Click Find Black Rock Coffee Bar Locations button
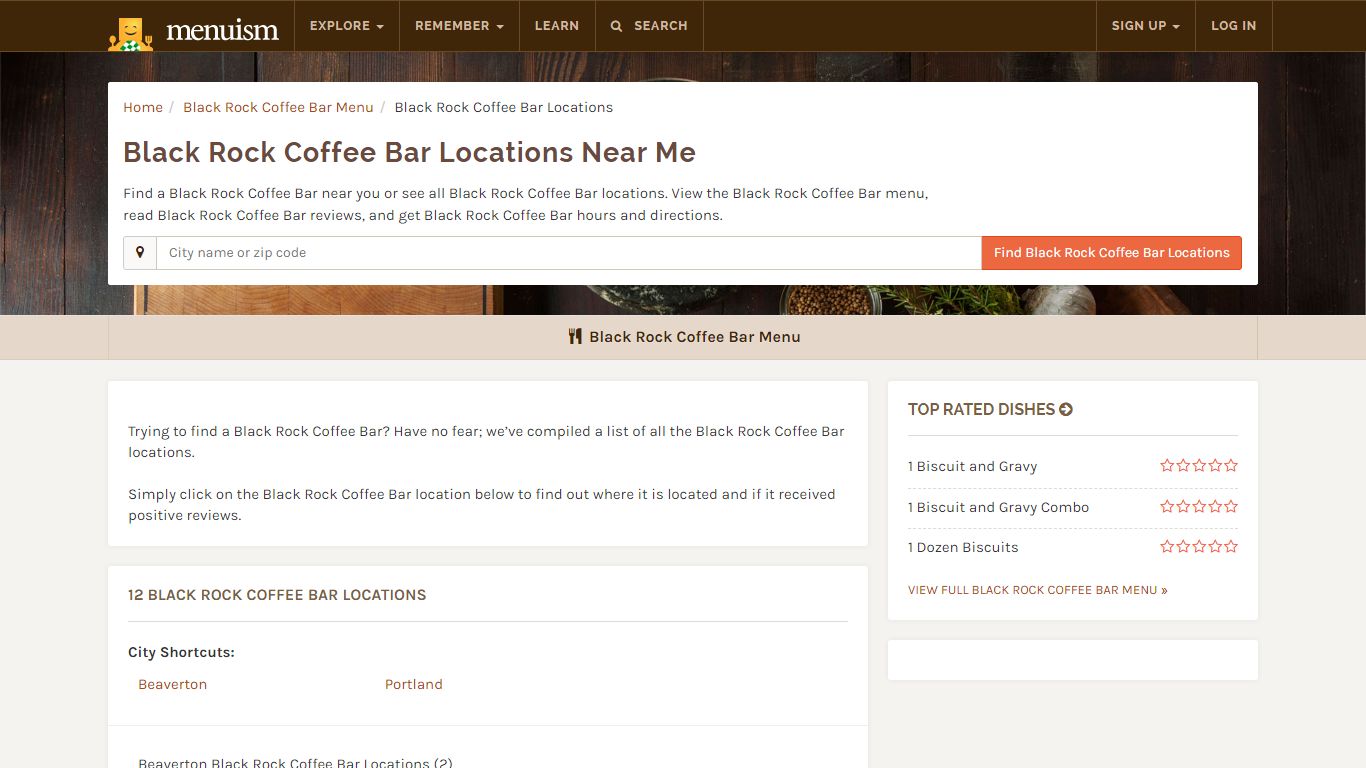1366x768 pixels. pos(1112,253)
